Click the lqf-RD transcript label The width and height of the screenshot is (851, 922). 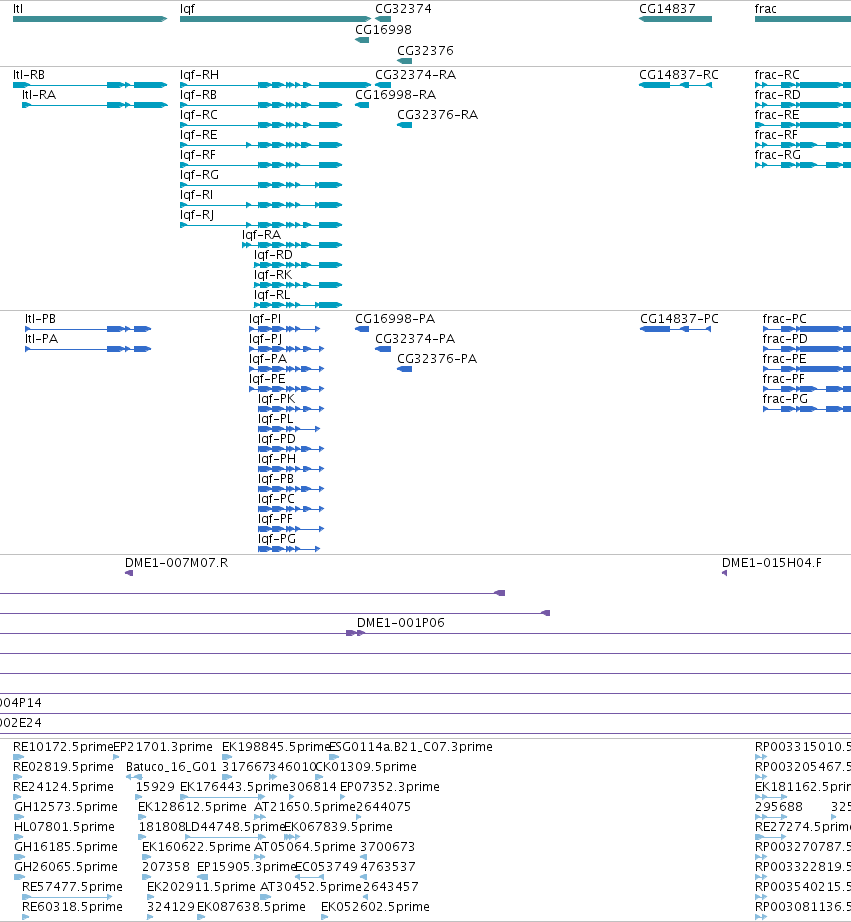point(273,255)
